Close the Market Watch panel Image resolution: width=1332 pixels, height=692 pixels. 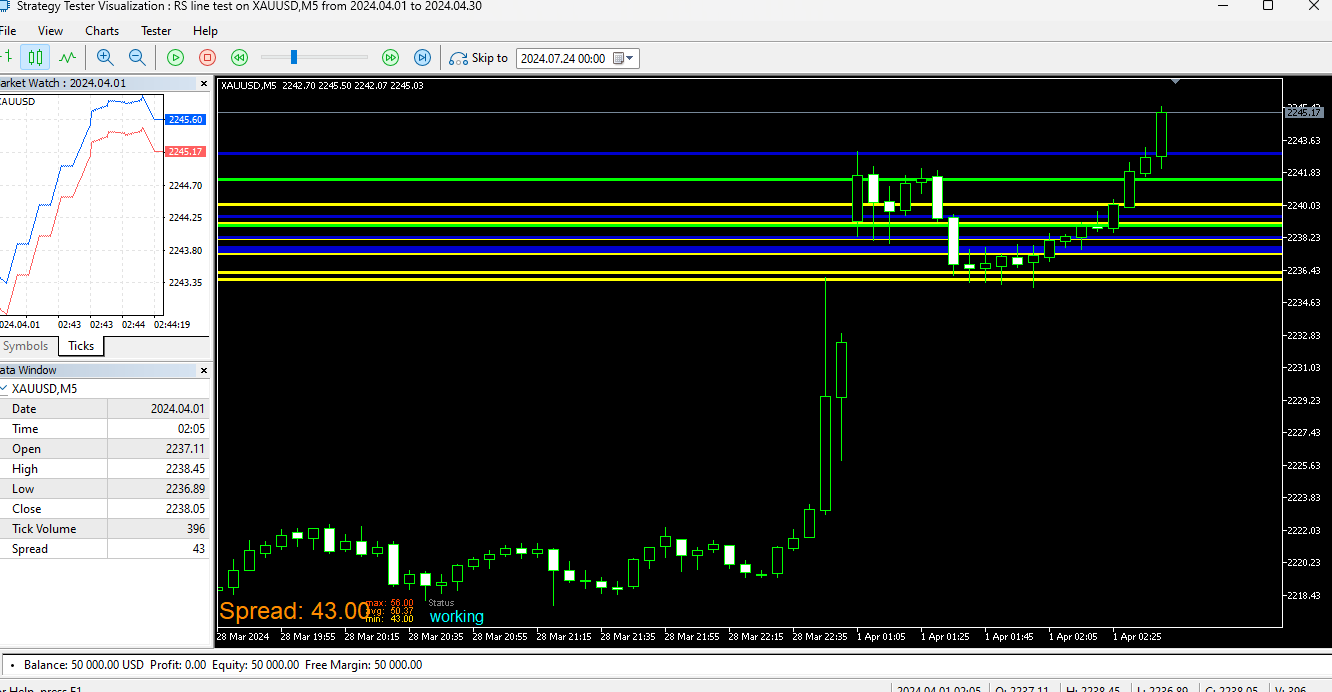pyautogui.click(x=204, y=84)
